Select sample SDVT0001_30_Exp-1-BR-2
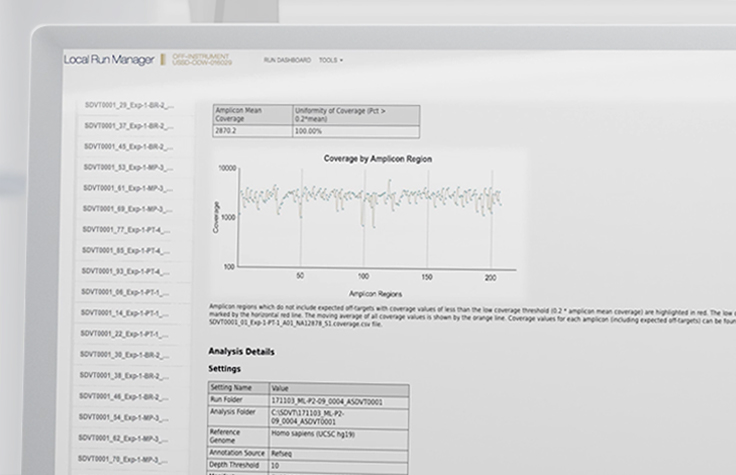 coord(128,354)
